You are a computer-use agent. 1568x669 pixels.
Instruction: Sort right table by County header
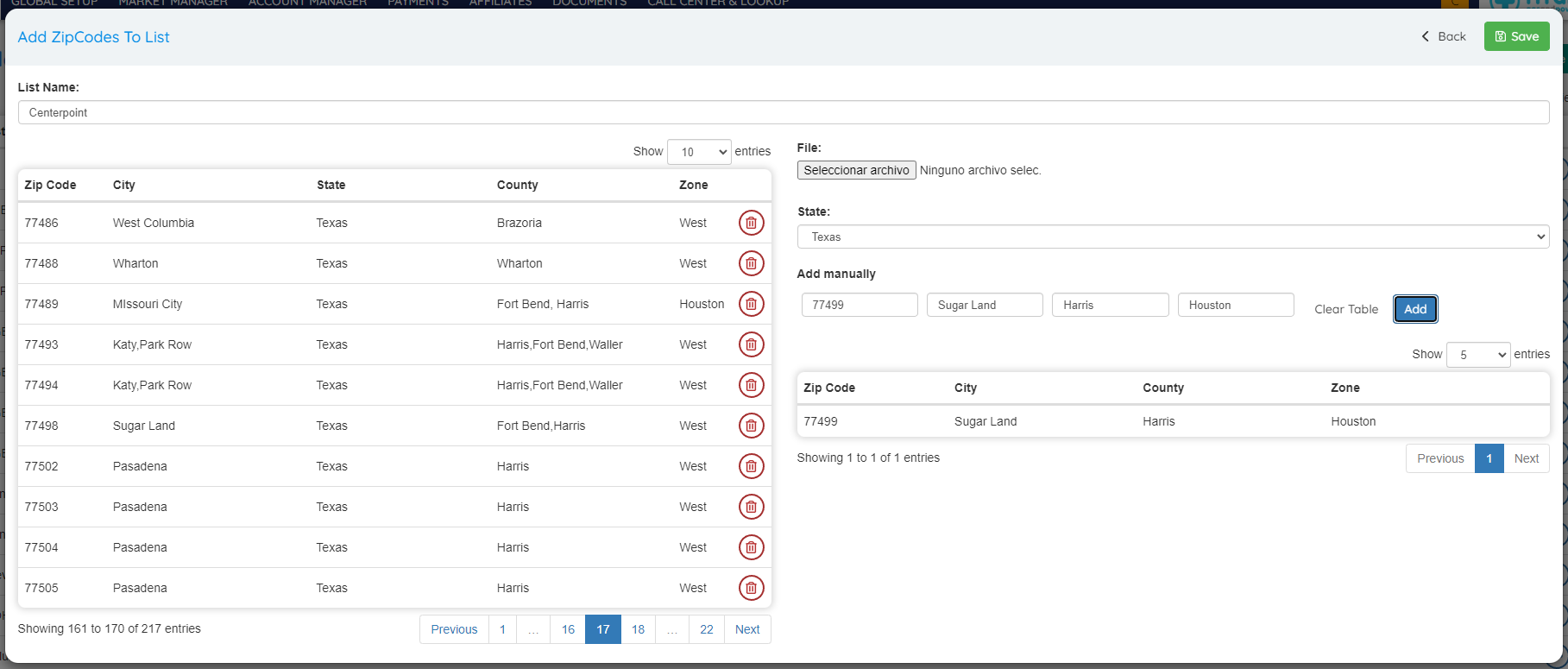point(1163,388)
